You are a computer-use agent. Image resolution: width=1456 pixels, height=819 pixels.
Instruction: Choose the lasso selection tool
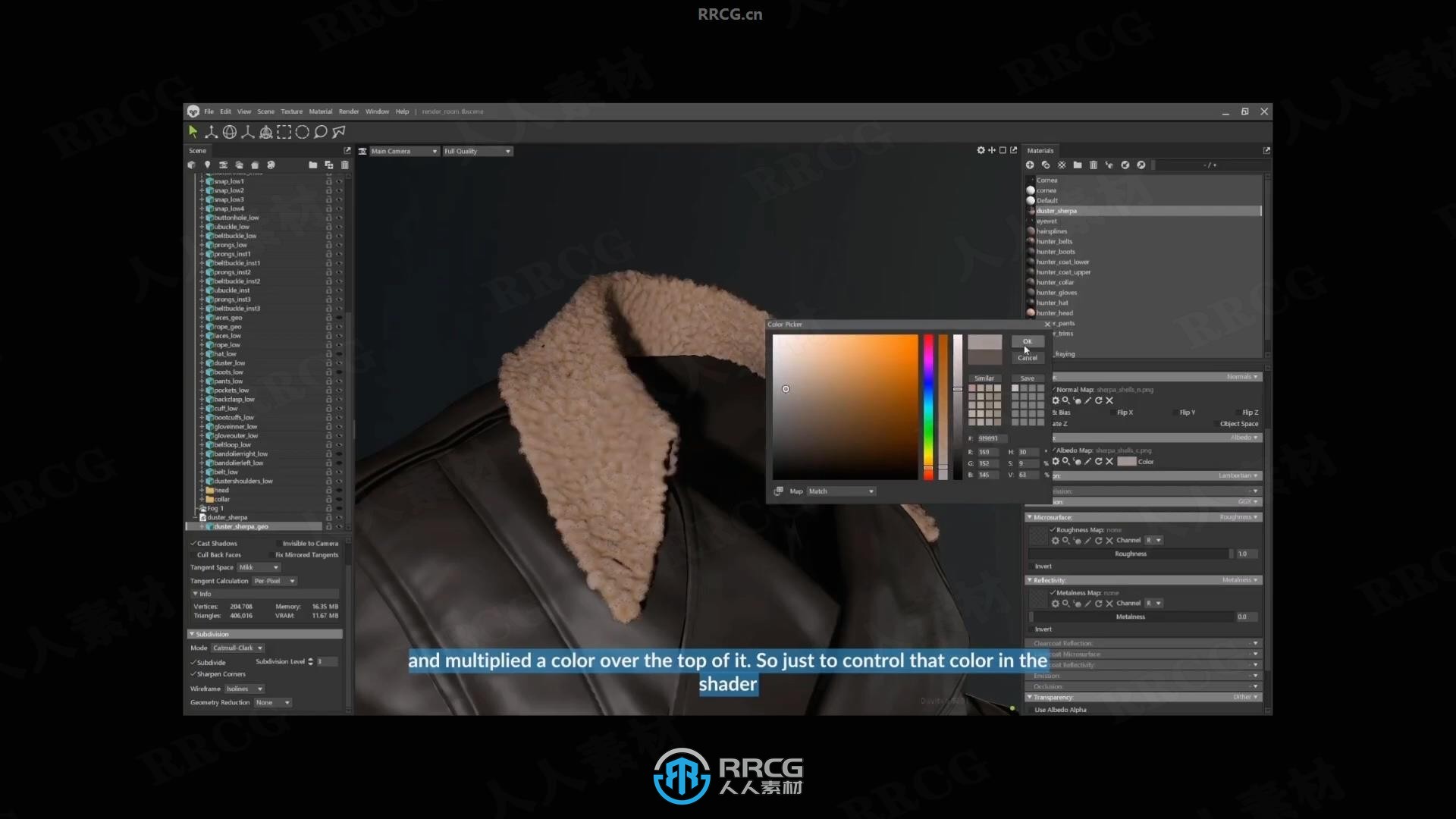coord(320,132)
